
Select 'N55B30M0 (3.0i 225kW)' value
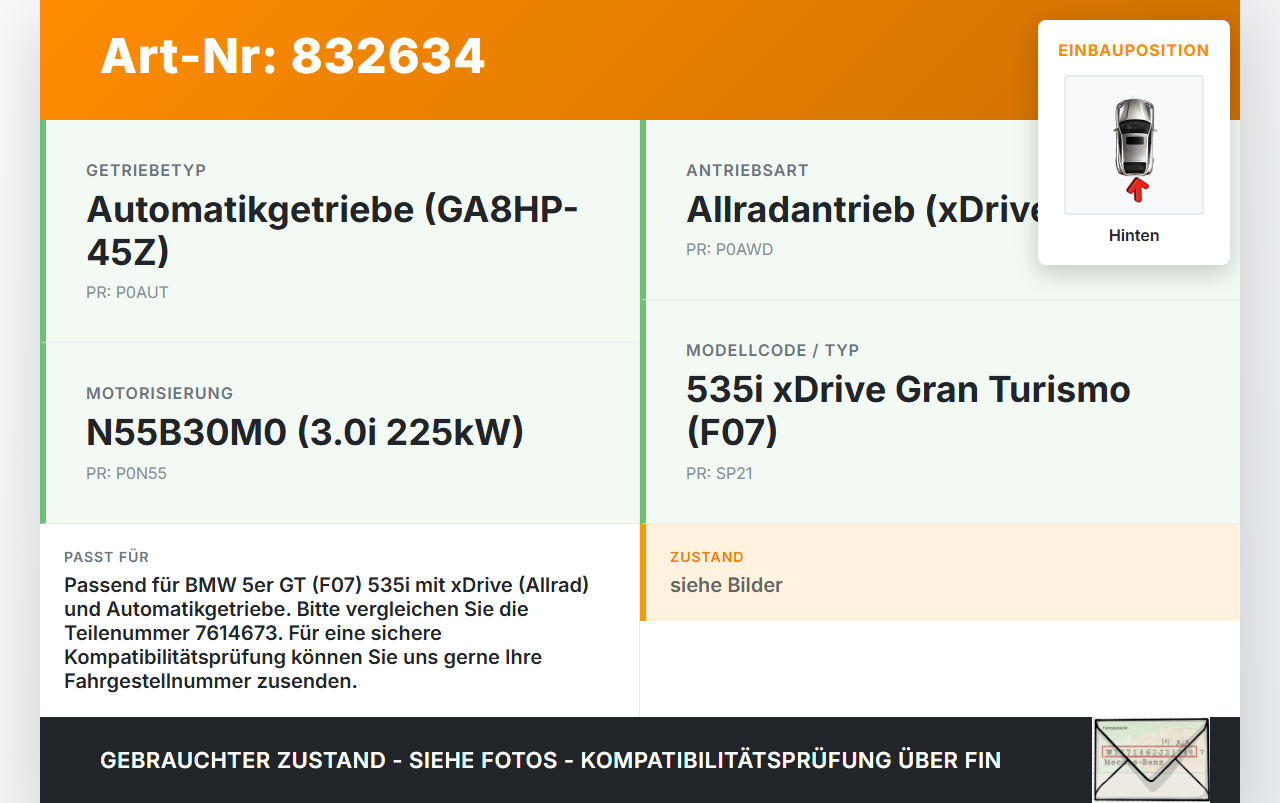[305, 432]
